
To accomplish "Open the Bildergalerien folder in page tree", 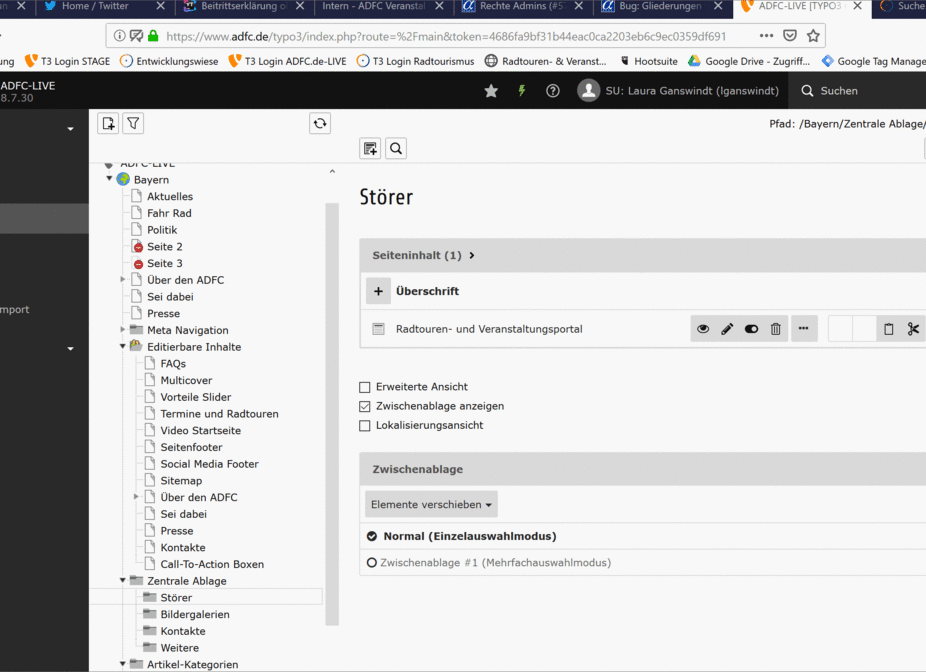I will (194, 614).
